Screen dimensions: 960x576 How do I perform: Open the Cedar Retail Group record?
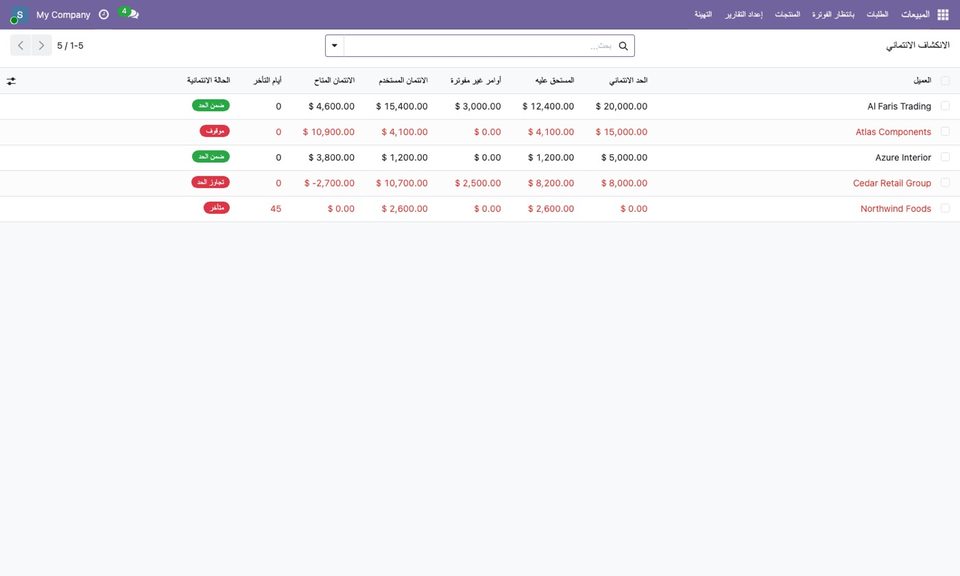tap(892, 184)
